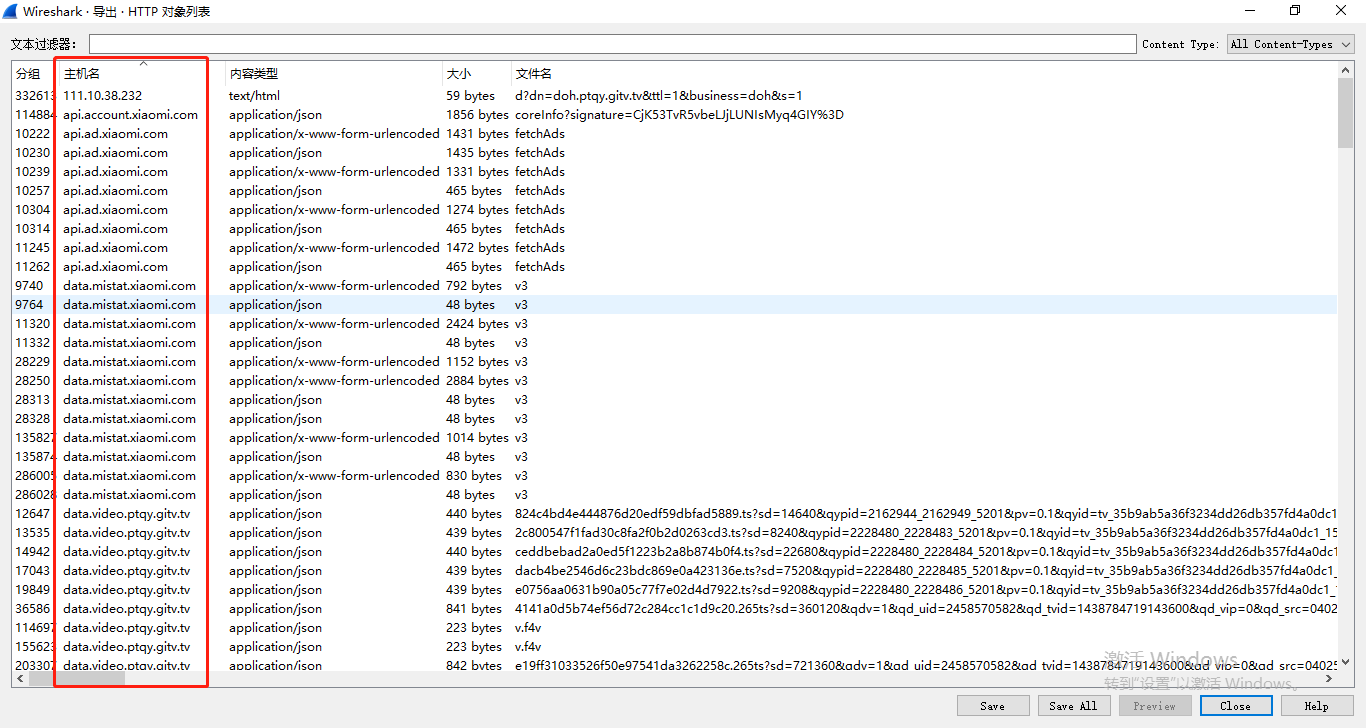Click filename starting "dacb4be2546d6c23"
1366x728 pixels.
point(926,571)
